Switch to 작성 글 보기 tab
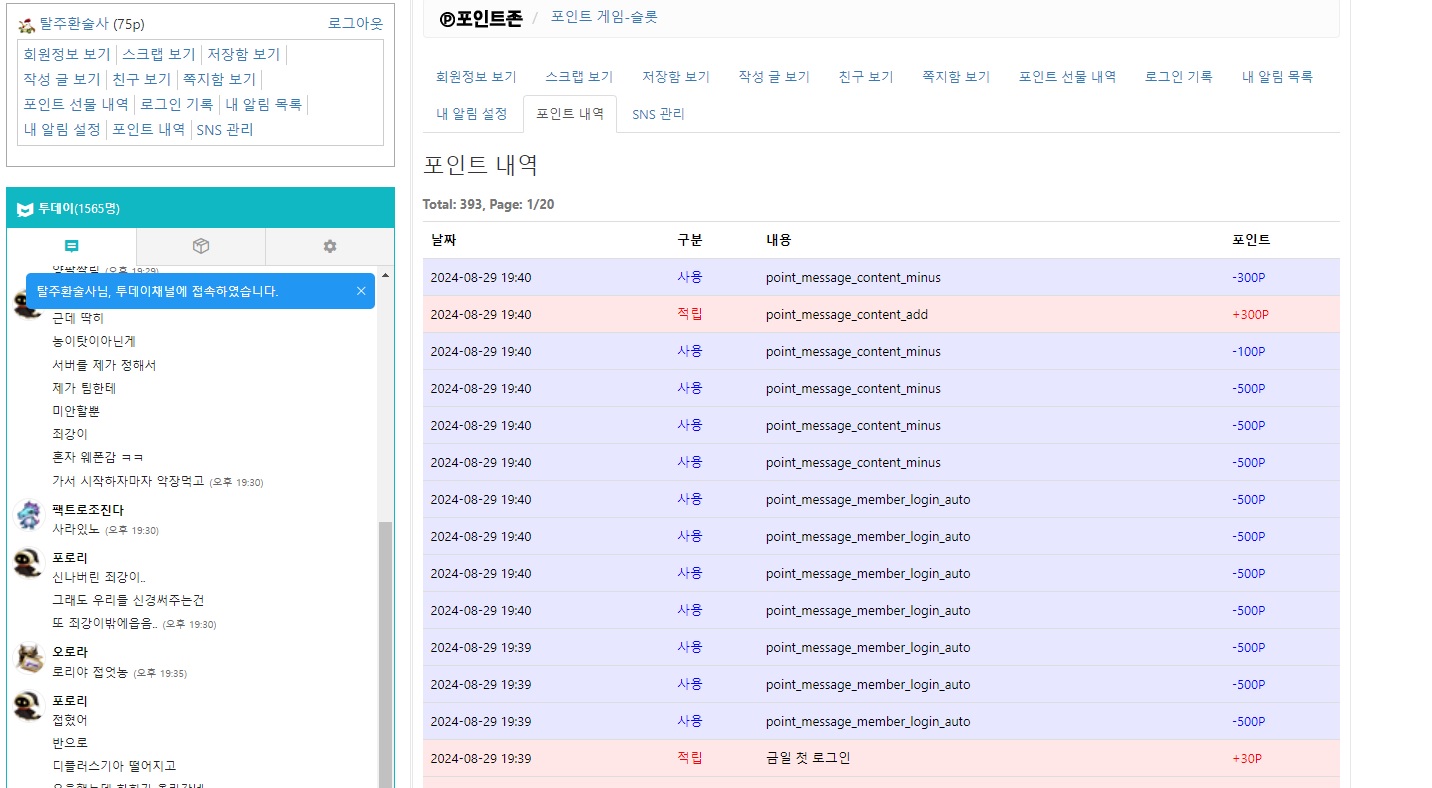The image size is (1432, 788). coord(774,77)
